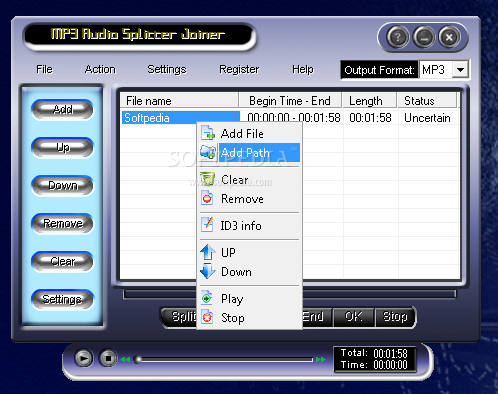Open the Output Format dropdown arrow

pyautogui.click(x=460, y=70)
